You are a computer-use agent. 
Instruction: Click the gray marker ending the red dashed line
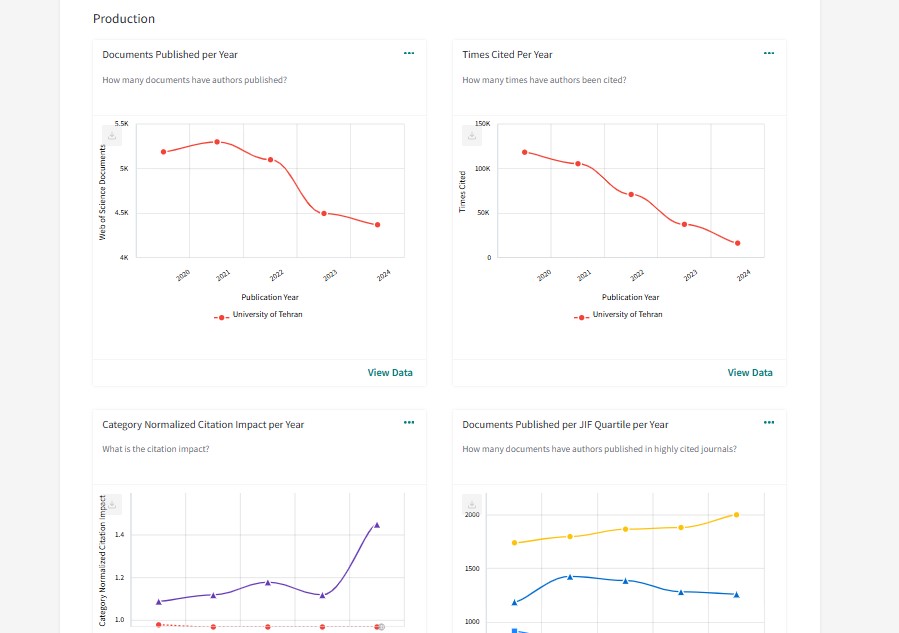[381, 627]
